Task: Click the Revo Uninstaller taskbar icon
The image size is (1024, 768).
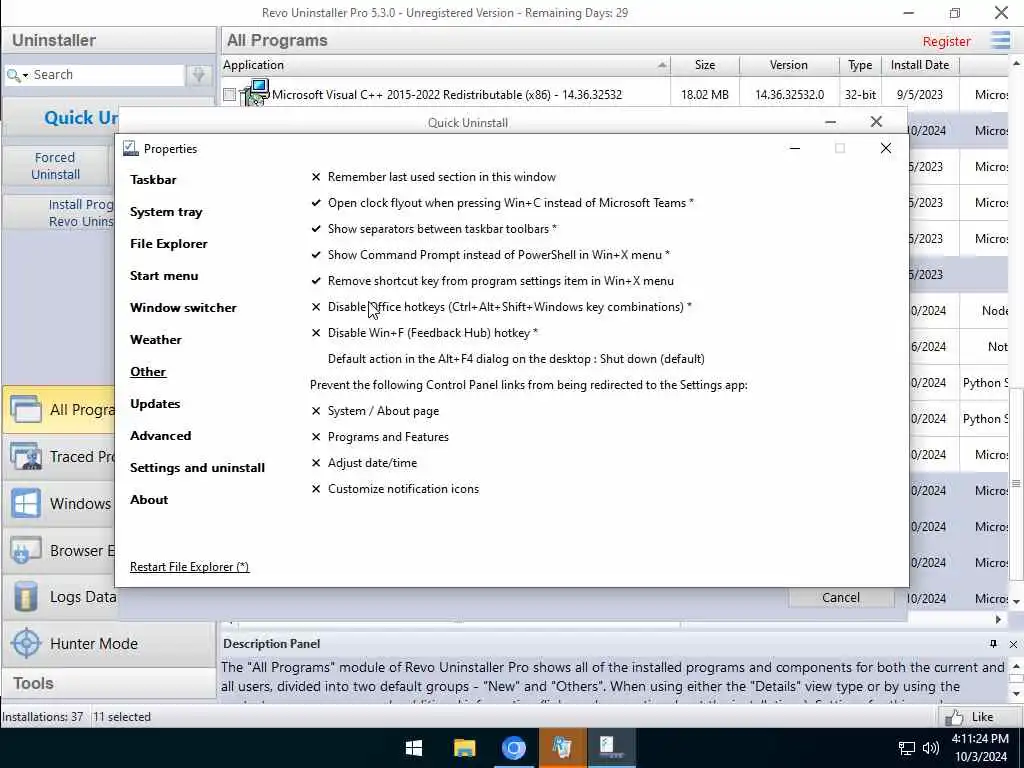Action: click(x=562, y=748)
